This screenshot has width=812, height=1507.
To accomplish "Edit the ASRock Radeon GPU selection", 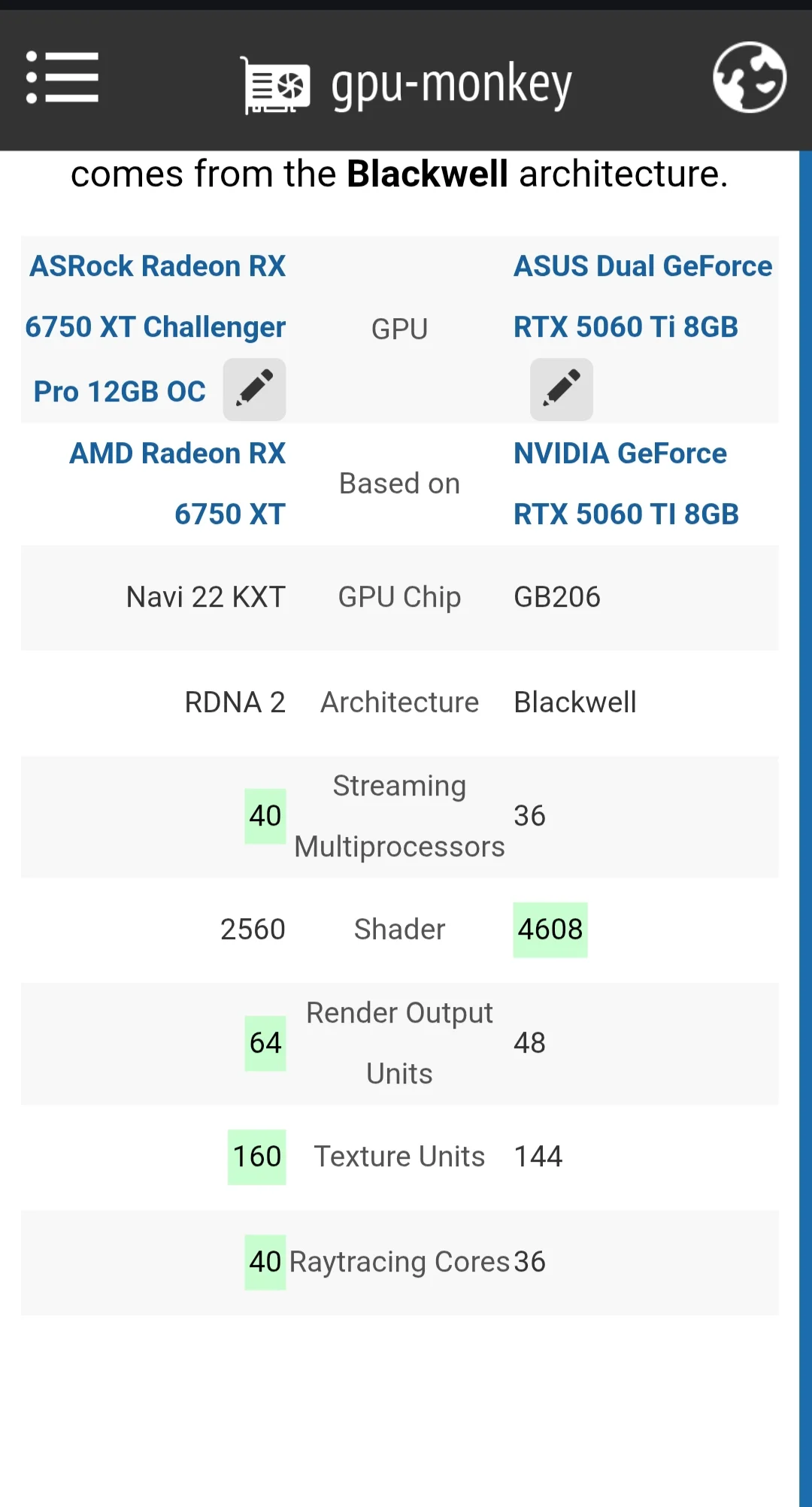I will [254, 390].
